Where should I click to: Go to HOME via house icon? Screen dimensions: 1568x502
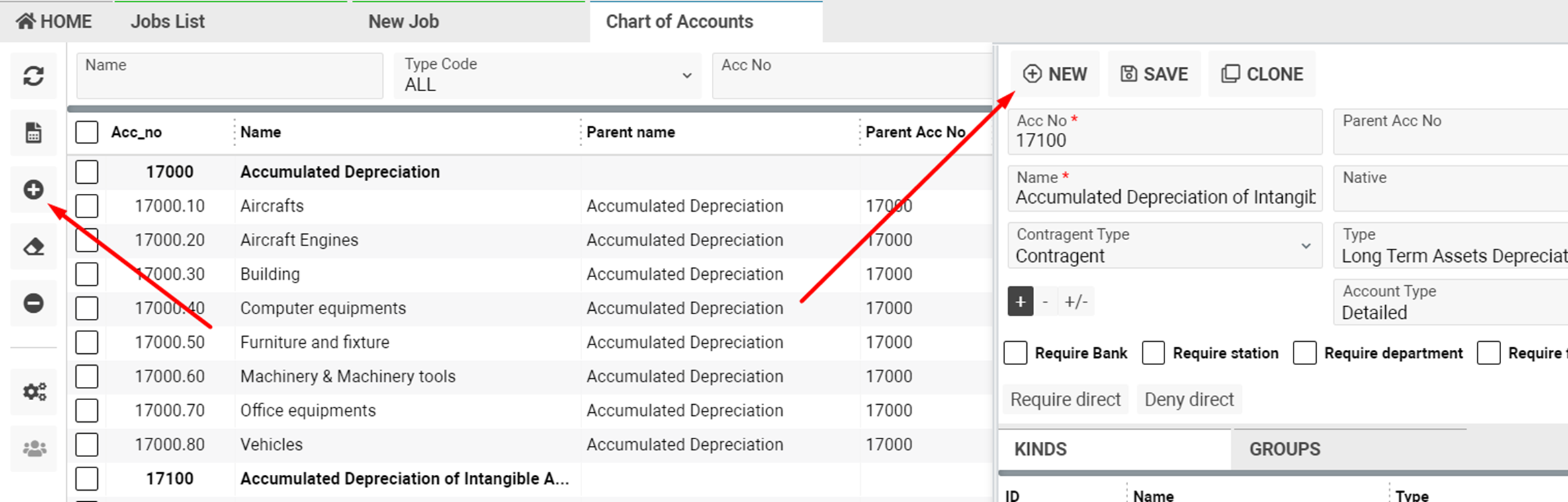pos(26,21)
